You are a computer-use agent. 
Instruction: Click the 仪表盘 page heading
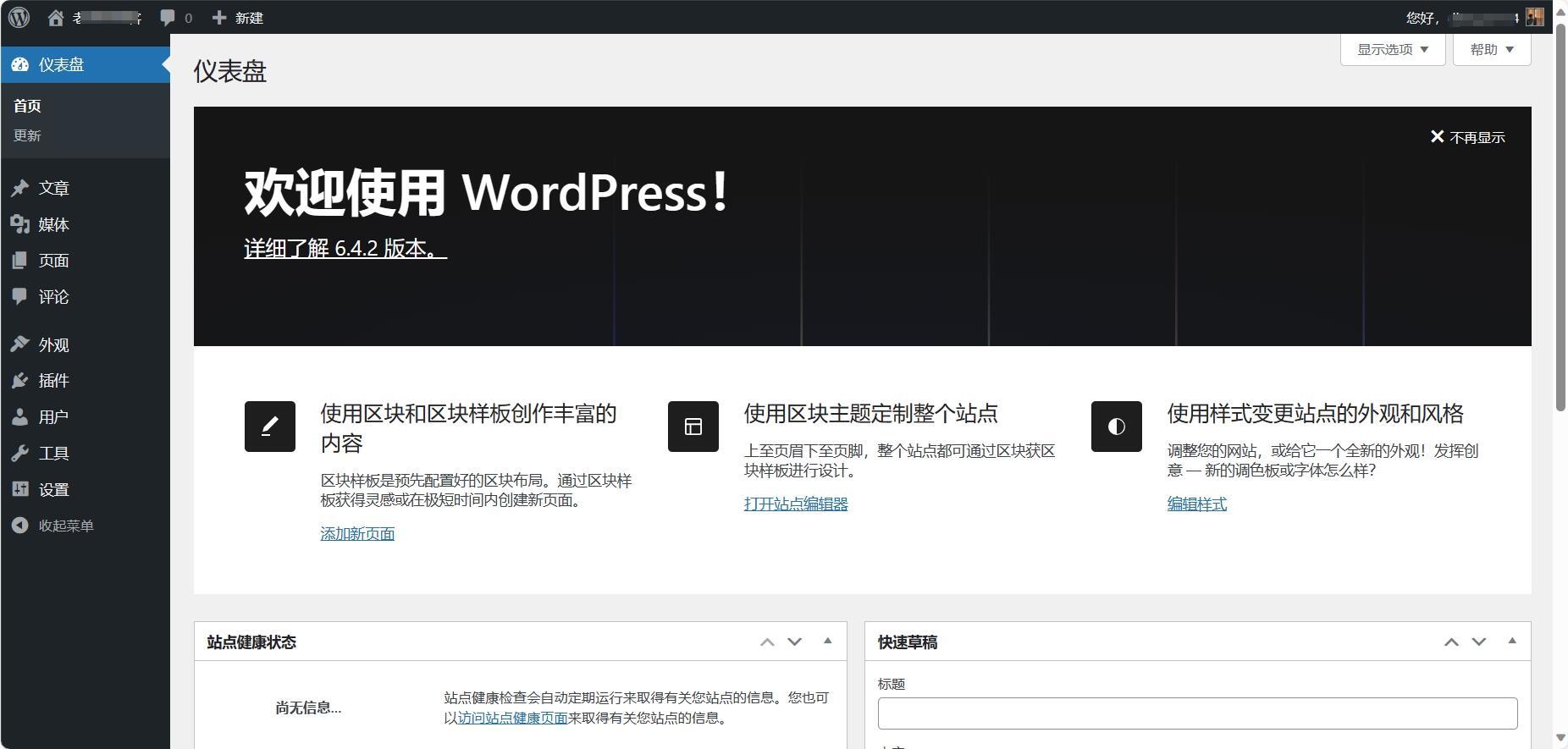(229, 71)
